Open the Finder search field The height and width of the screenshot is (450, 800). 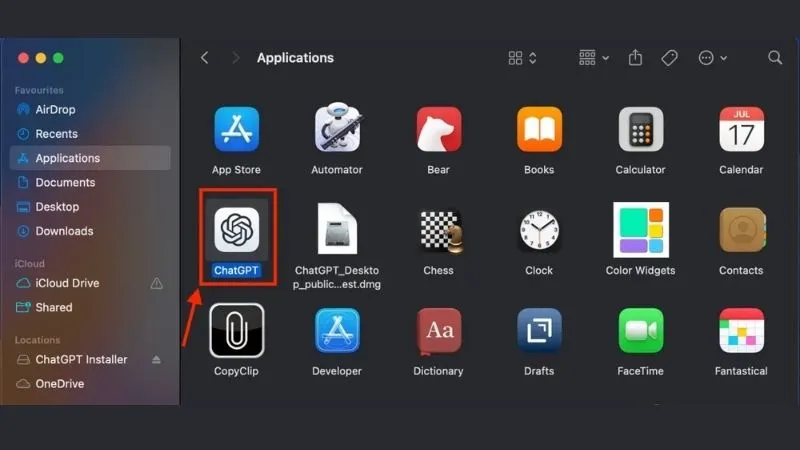(x=775, y=58)
